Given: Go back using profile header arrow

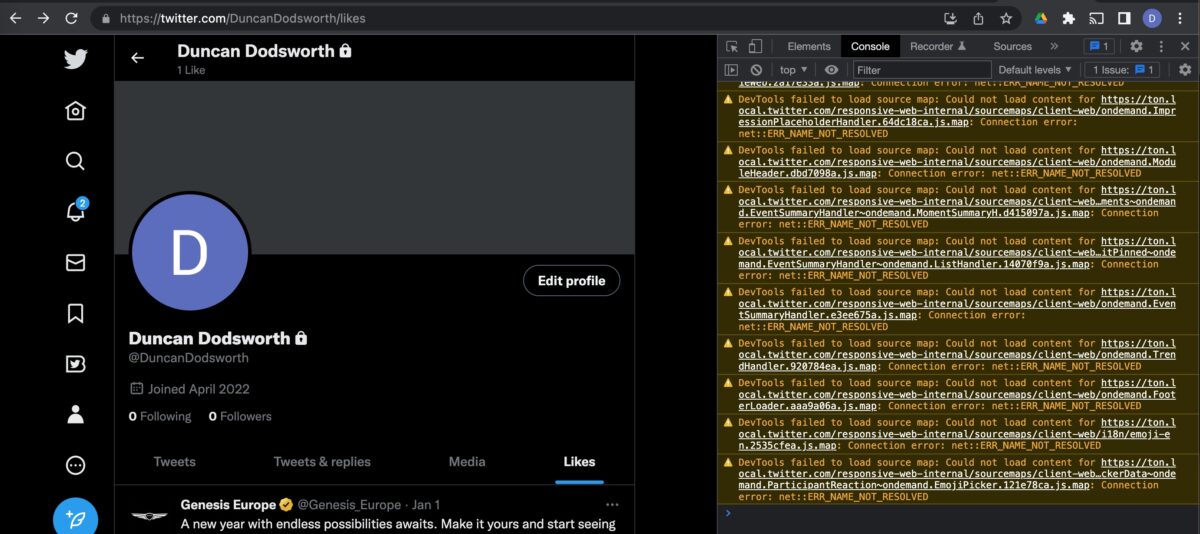Looking at the screenshot, I should coord(138,58).
